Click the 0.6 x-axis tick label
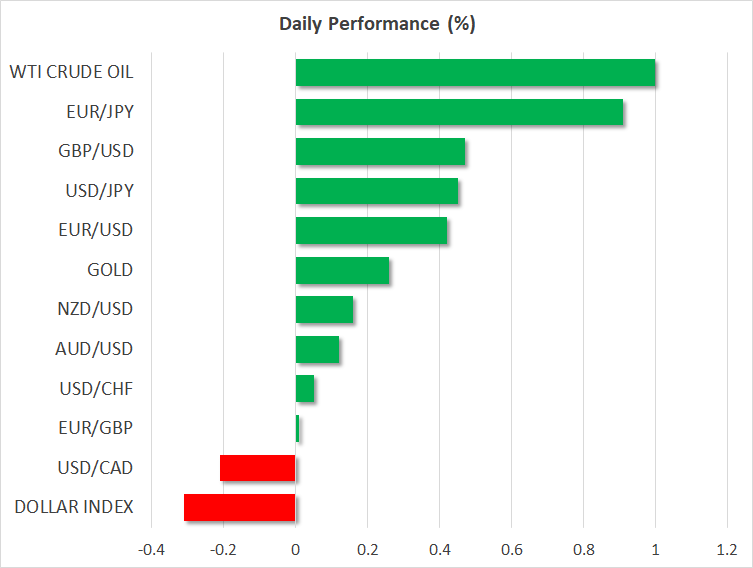This screenshot has width=753, height=568. coord(511,550)
